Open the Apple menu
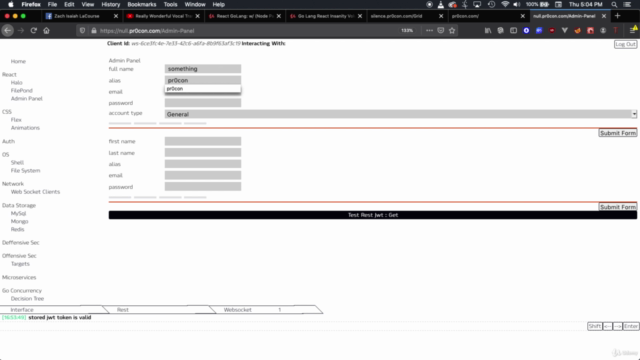The height and width of the screenshot is (360, 640). 11,4
